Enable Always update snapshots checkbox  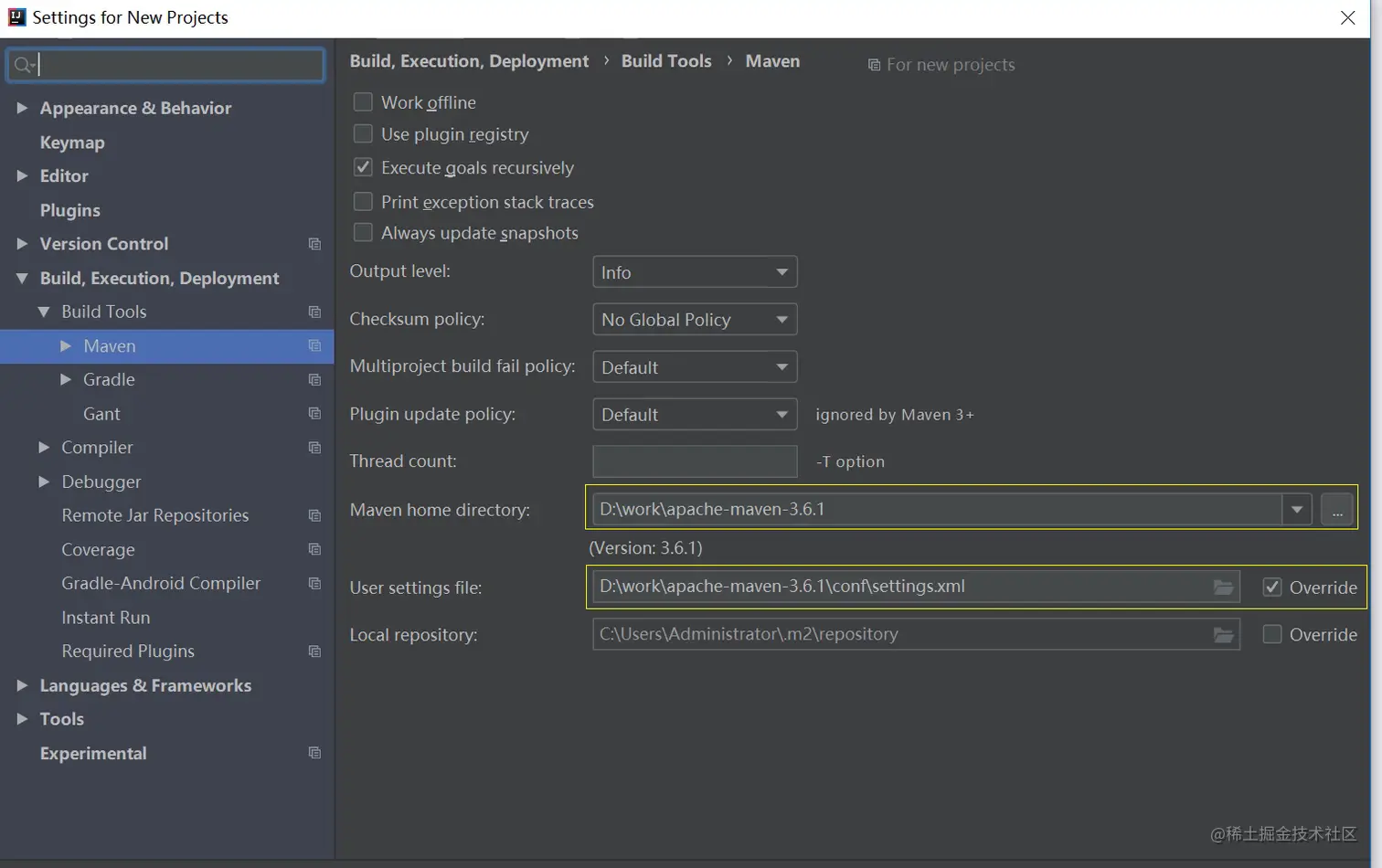[363, 232]
